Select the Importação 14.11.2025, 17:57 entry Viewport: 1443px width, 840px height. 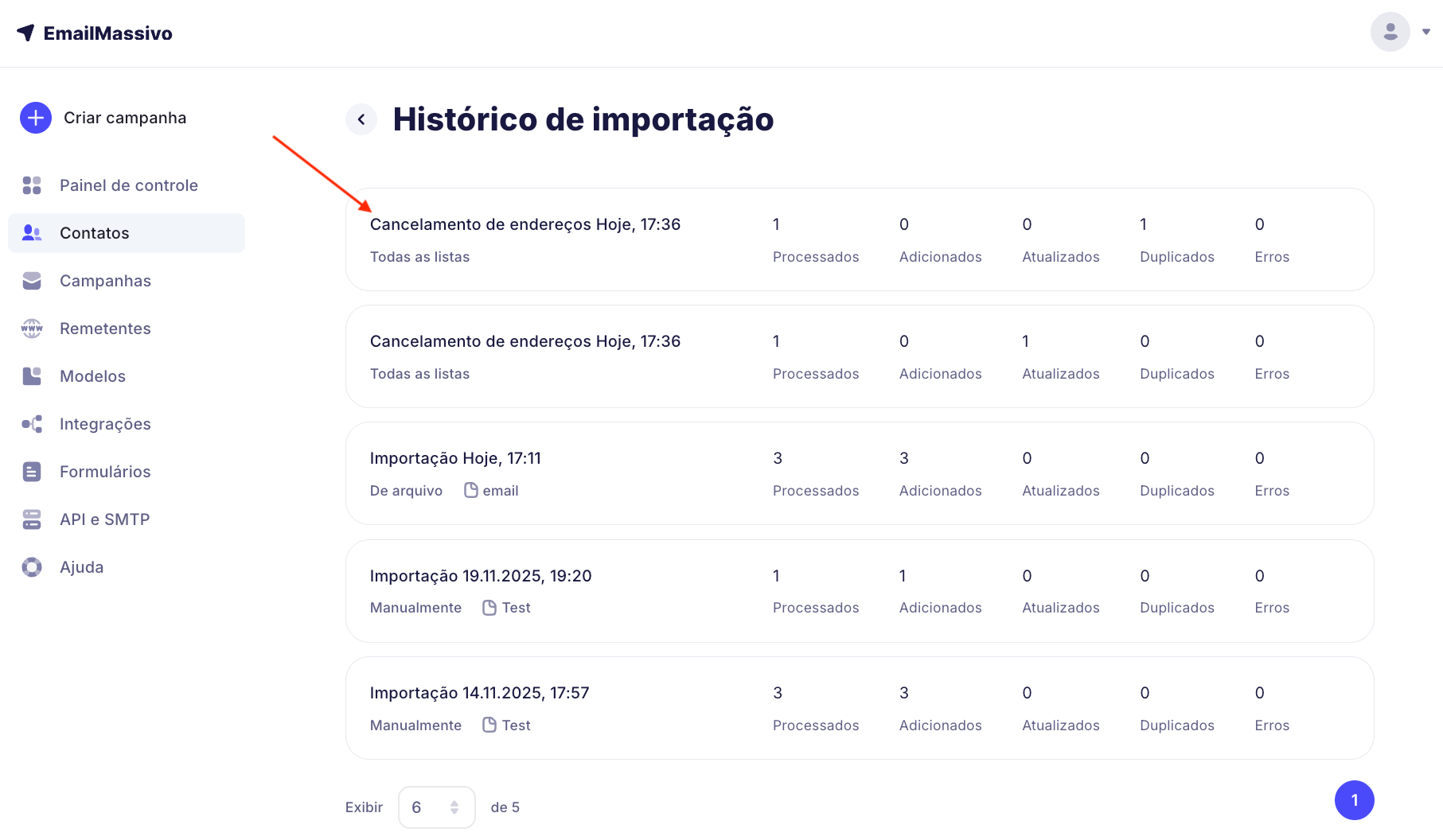[479, 693]
